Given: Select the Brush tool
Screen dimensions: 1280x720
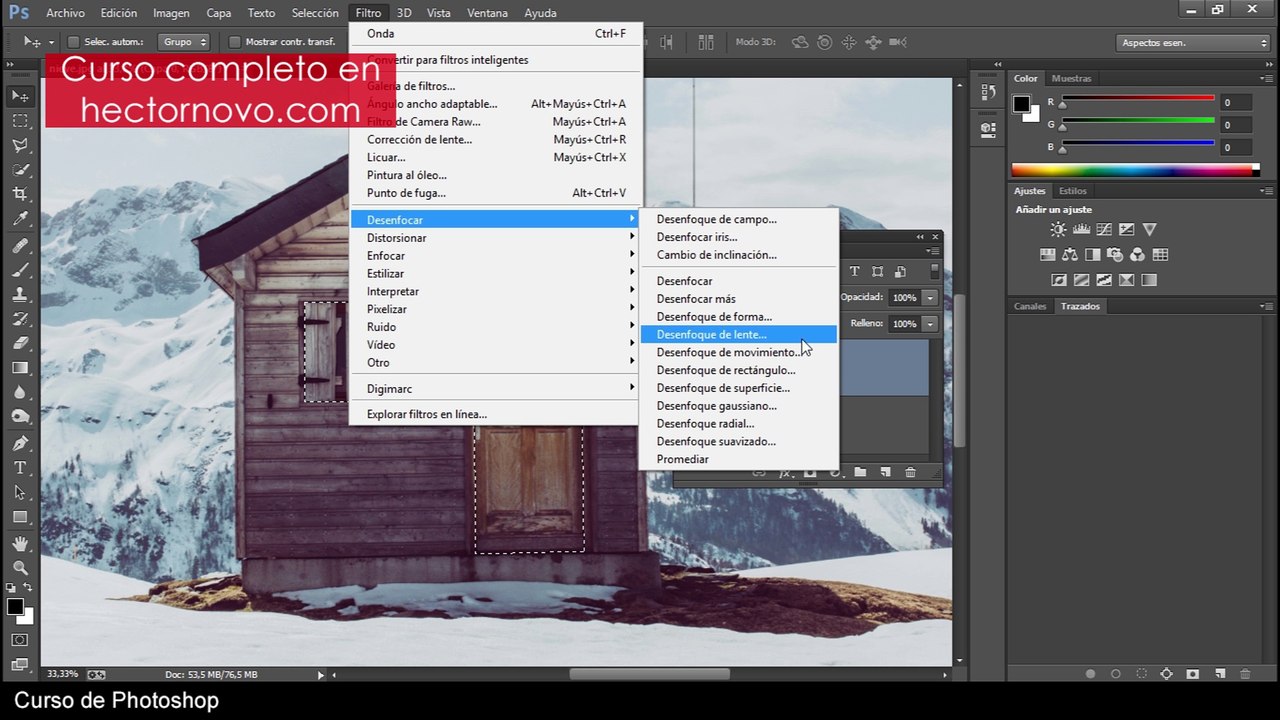Looking at the screenshot, I should [x=20, y=270].
